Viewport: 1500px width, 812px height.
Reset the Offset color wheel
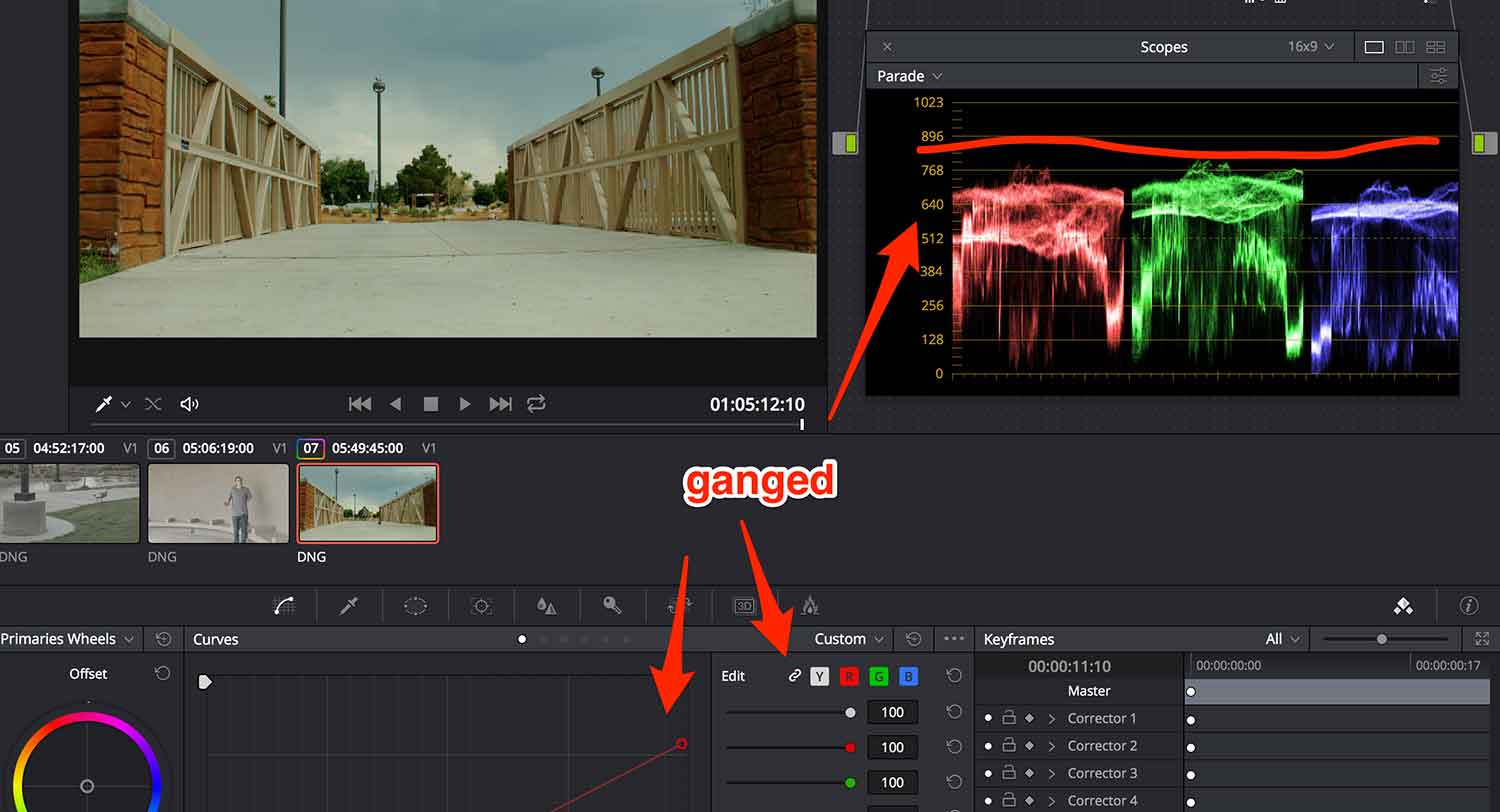point(163,674)
